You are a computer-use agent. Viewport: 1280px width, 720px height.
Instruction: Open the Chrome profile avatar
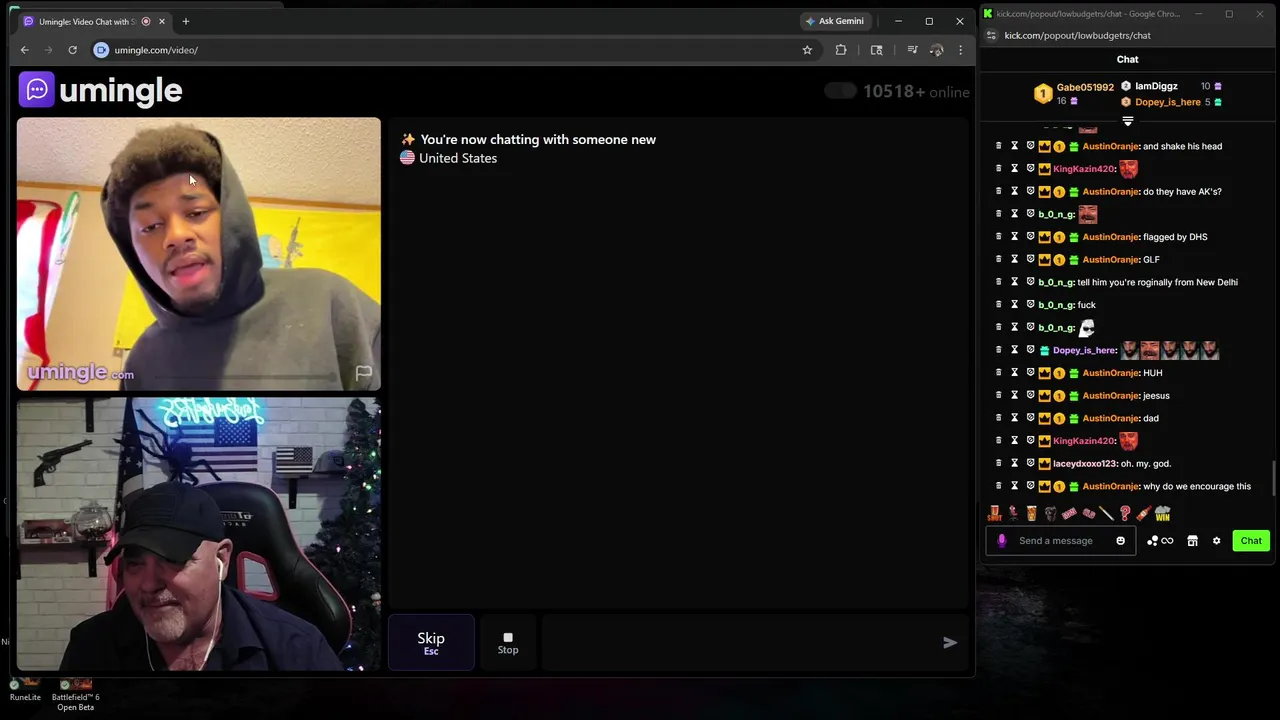point(936,50)
